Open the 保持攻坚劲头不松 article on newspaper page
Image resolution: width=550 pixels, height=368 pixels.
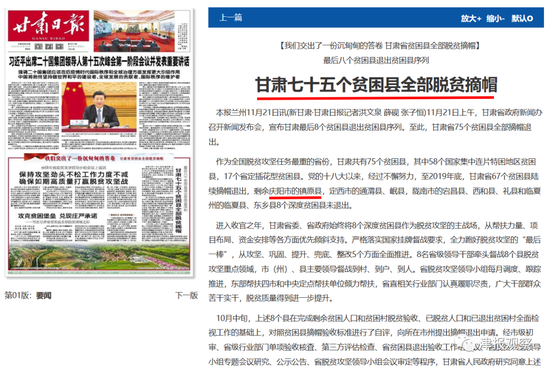click(74, 178)
